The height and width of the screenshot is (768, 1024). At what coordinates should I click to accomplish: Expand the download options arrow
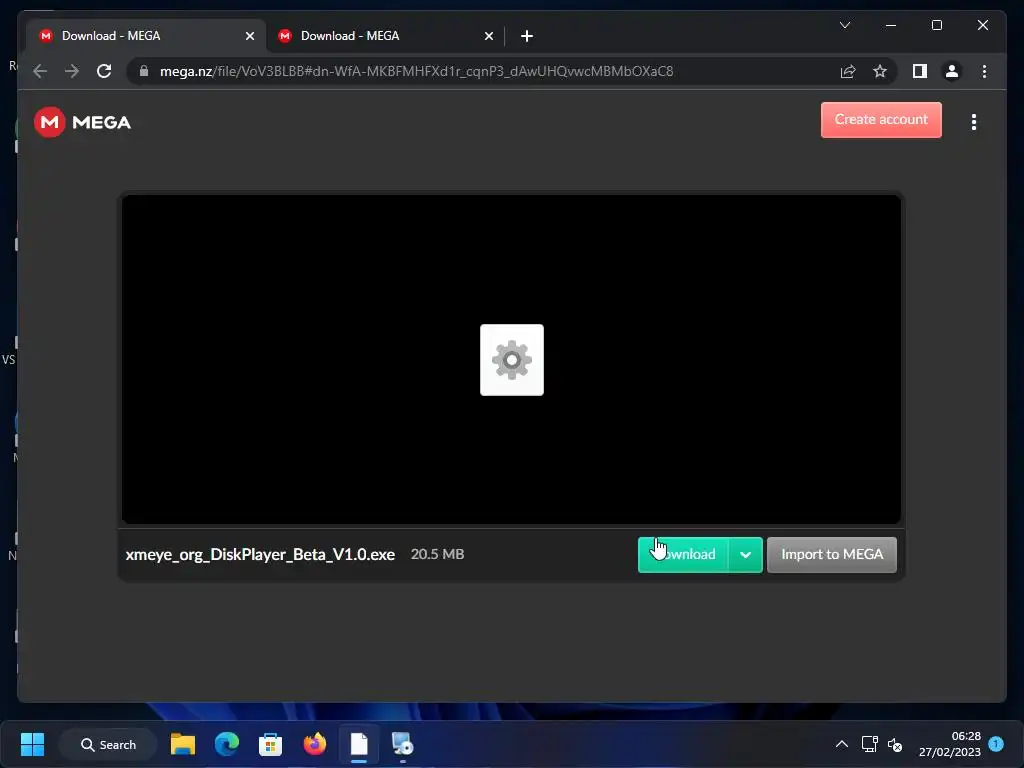click(745, 554)
